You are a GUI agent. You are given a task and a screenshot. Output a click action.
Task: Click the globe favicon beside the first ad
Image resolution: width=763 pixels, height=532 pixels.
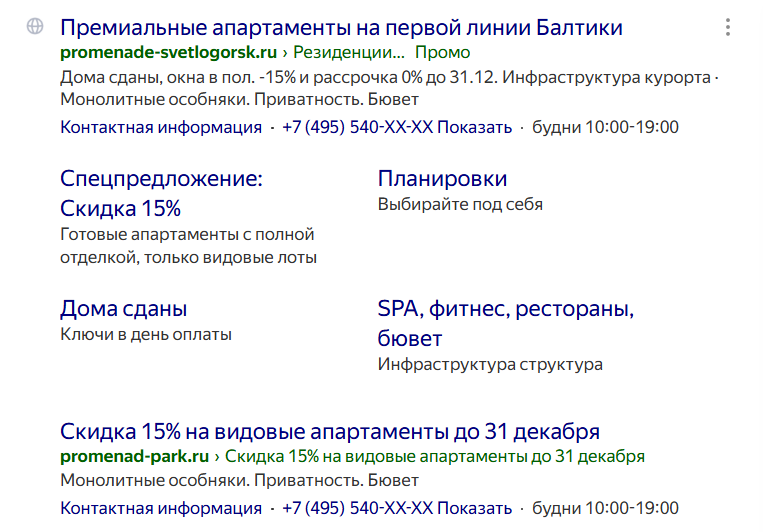35,28
